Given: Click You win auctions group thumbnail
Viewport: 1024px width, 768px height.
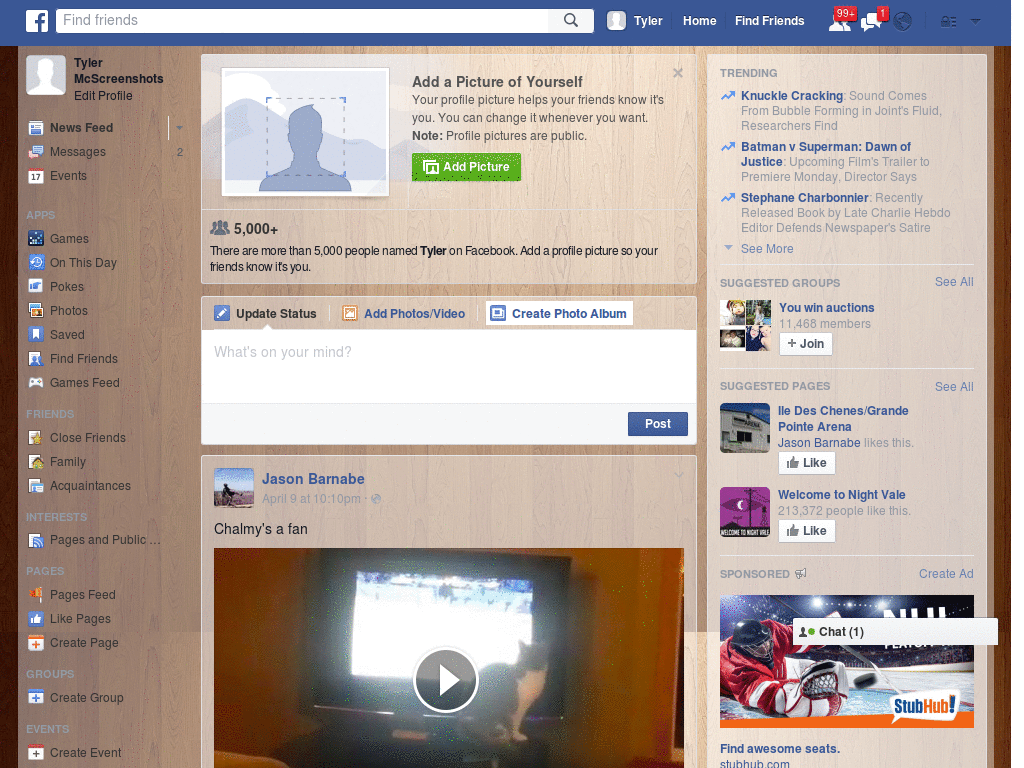Looking at the screenshot, I should tap(745, 325).
